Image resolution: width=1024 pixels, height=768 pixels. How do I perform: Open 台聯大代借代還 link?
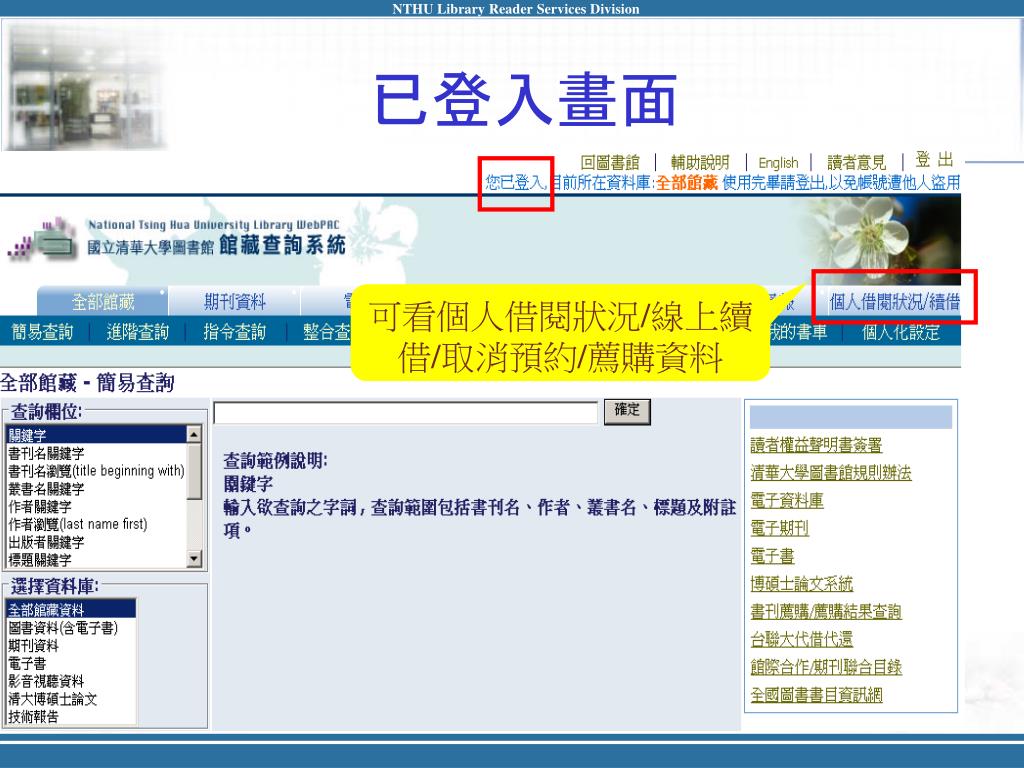click(x=802, y=639)
